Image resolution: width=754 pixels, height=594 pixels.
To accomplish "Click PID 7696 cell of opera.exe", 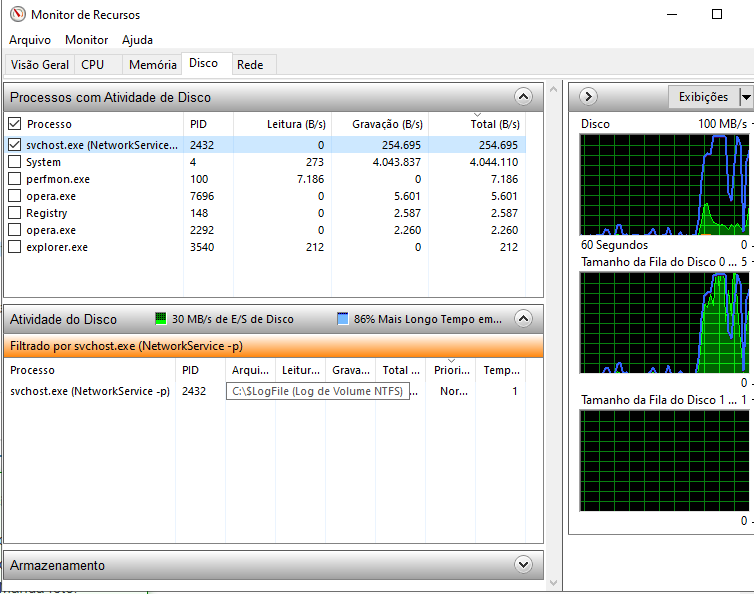I will click(202, 196).
